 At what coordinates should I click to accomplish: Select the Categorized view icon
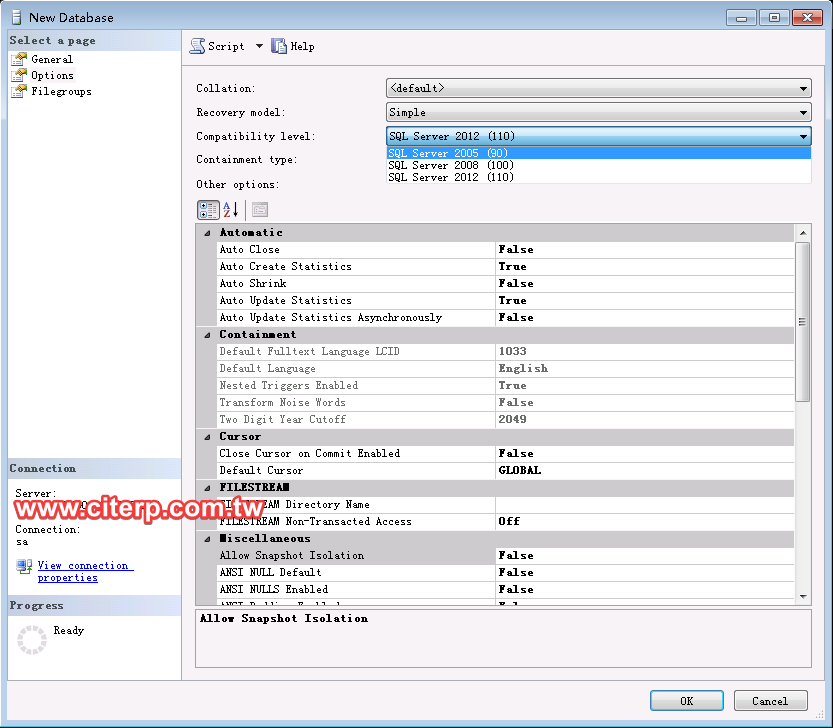(208, 210)
